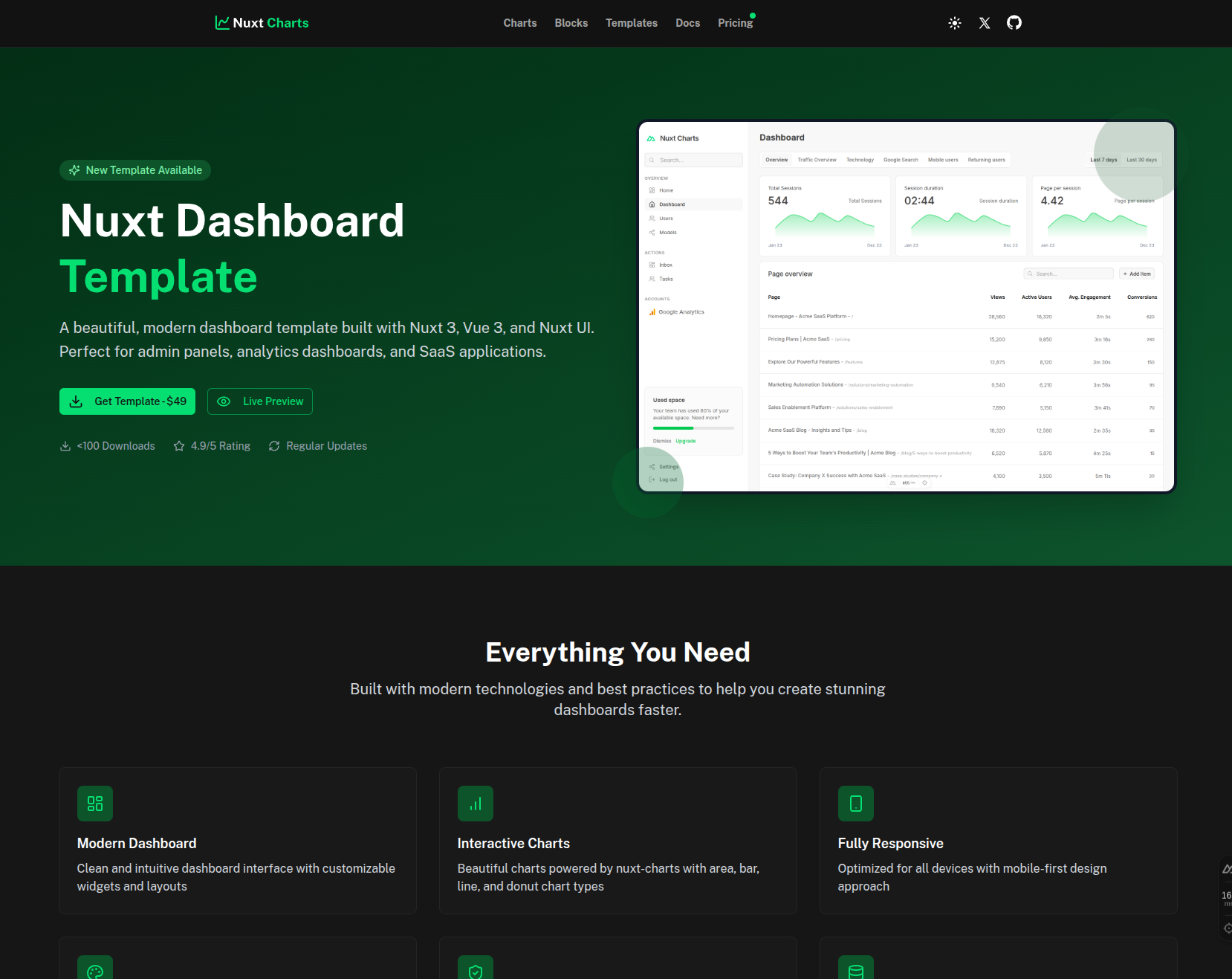Screen dimensions: 1232x979
Task: Open the Blocks nav item
Action: click(571, 23)
